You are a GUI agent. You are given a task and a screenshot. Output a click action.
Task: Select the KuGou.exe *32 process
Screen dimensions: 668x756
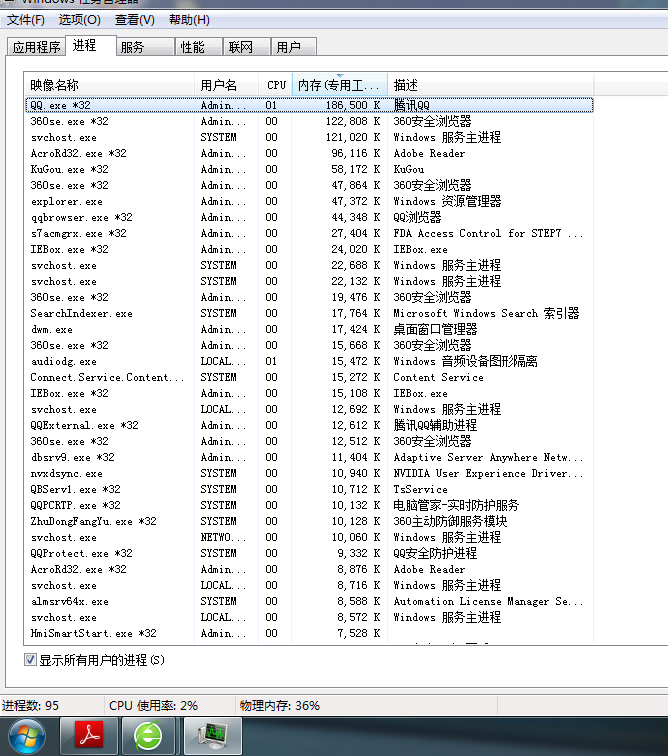[309, 169]
